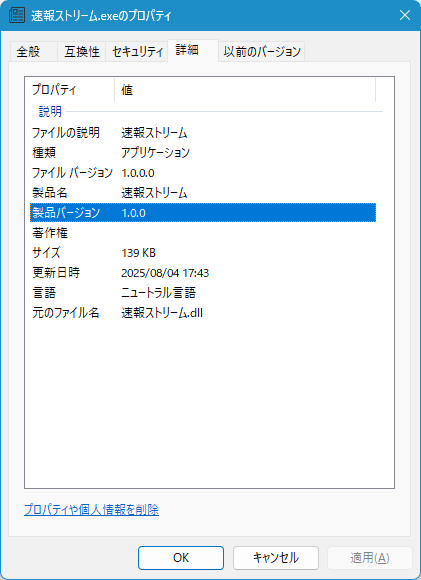Select the ファイル バージョン row label
This screenshot has width=421, height=580.
[x=72, y=172]
